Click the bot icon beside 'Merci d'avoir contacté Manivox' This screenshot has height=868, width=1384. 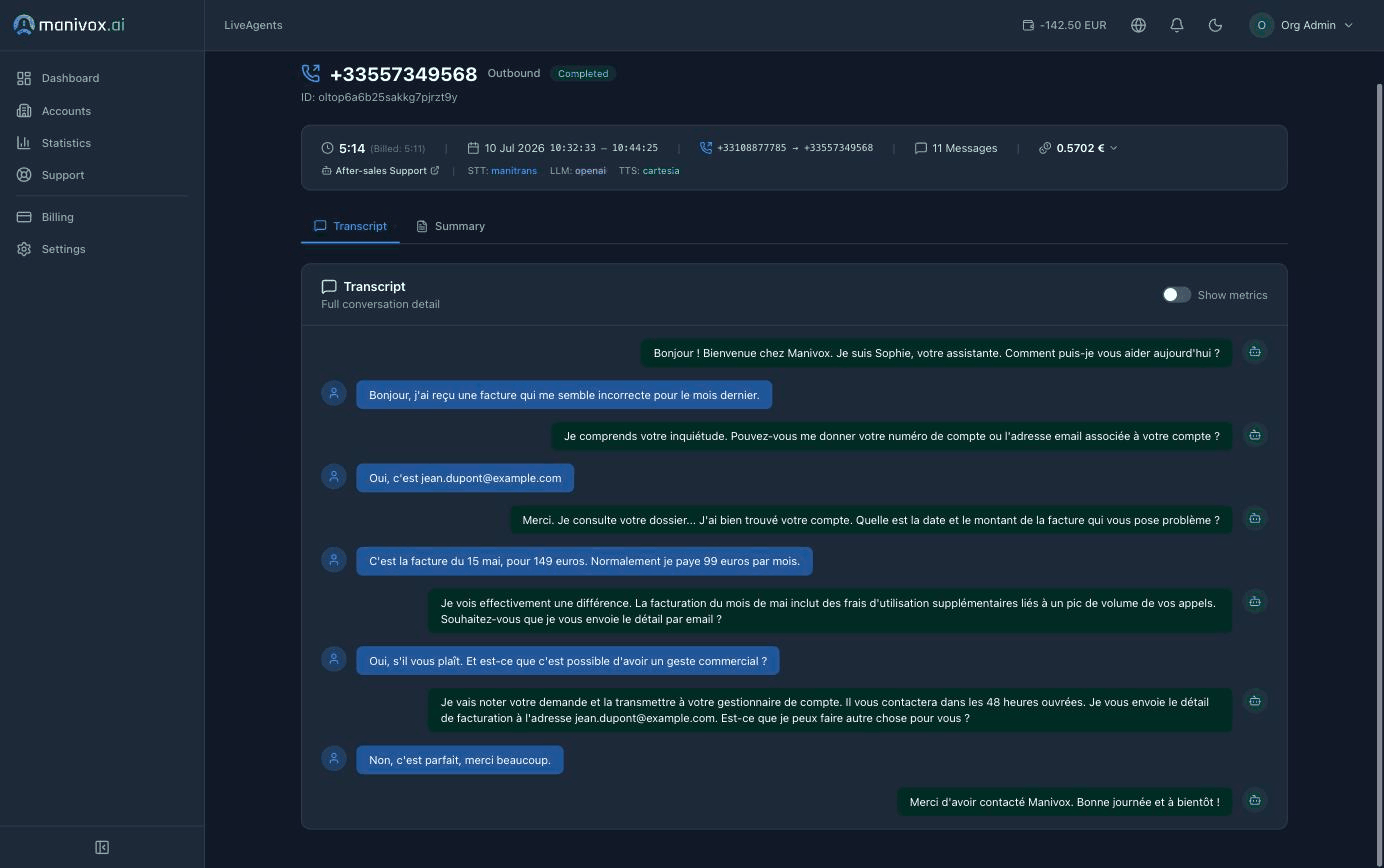coord(1255,800)
